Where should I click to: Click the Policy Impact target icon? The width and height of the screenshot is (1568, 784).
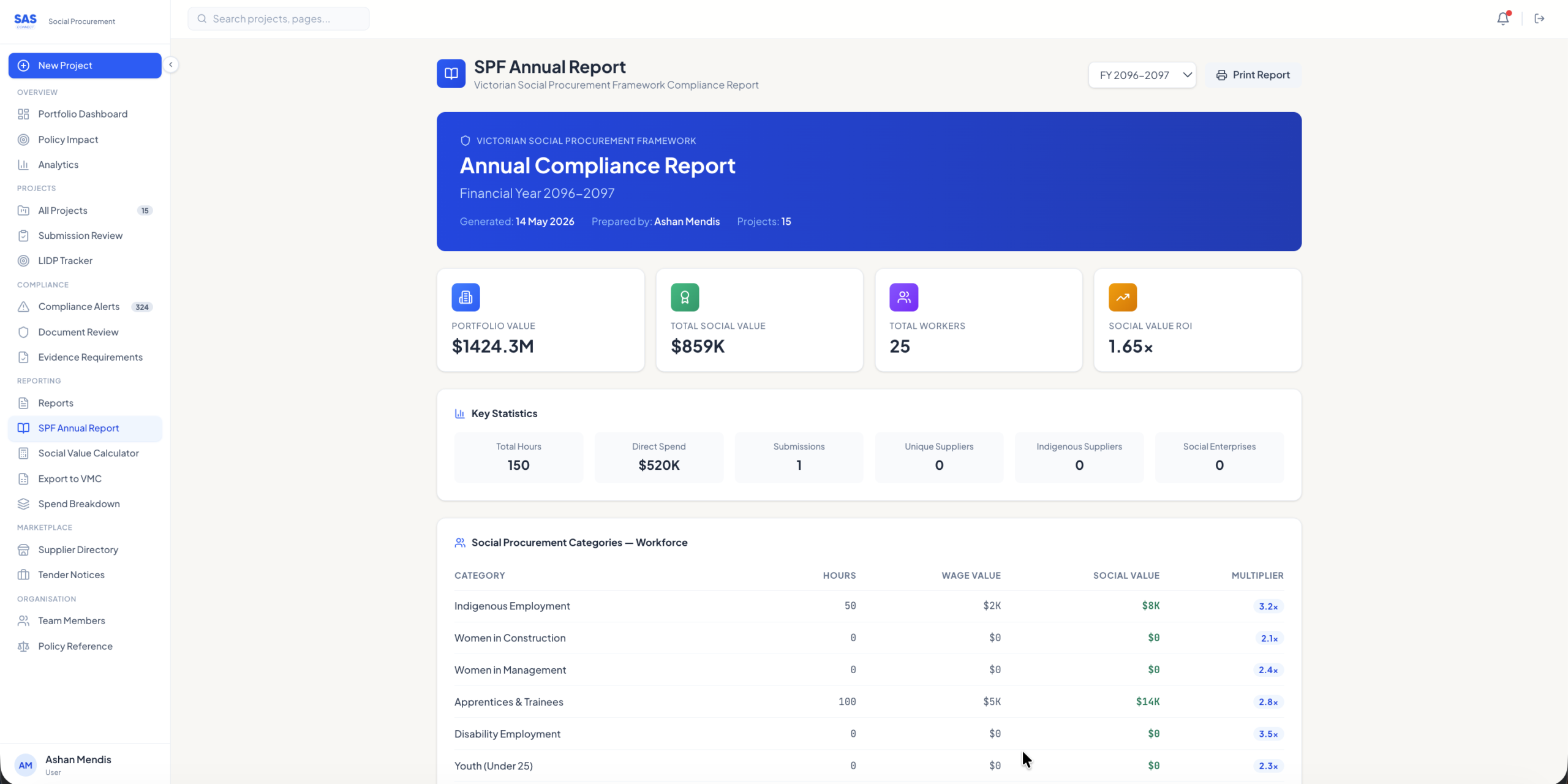pos(23,140)
